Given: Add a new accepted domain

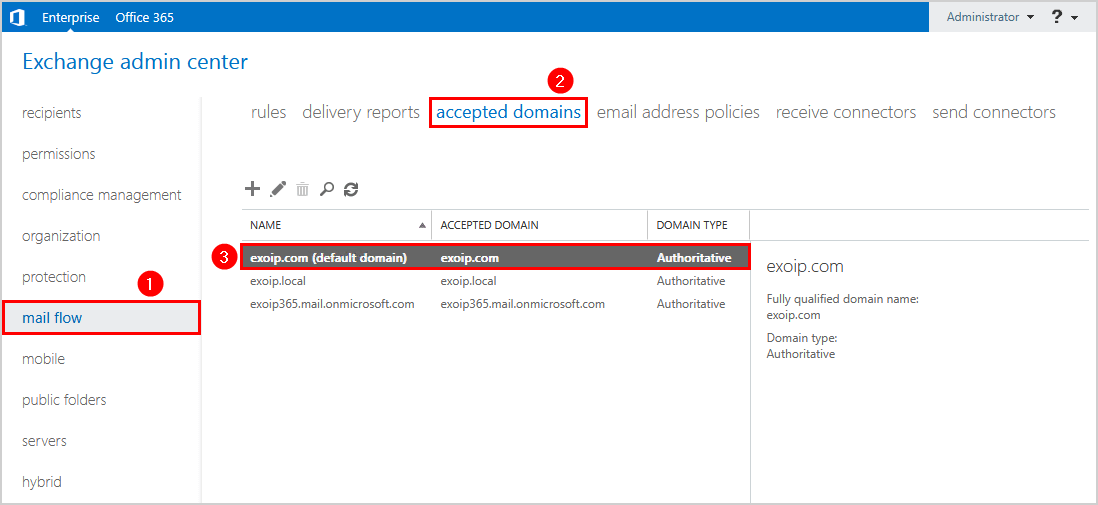Looking at the screenshot, I should (x=252, y=188).
